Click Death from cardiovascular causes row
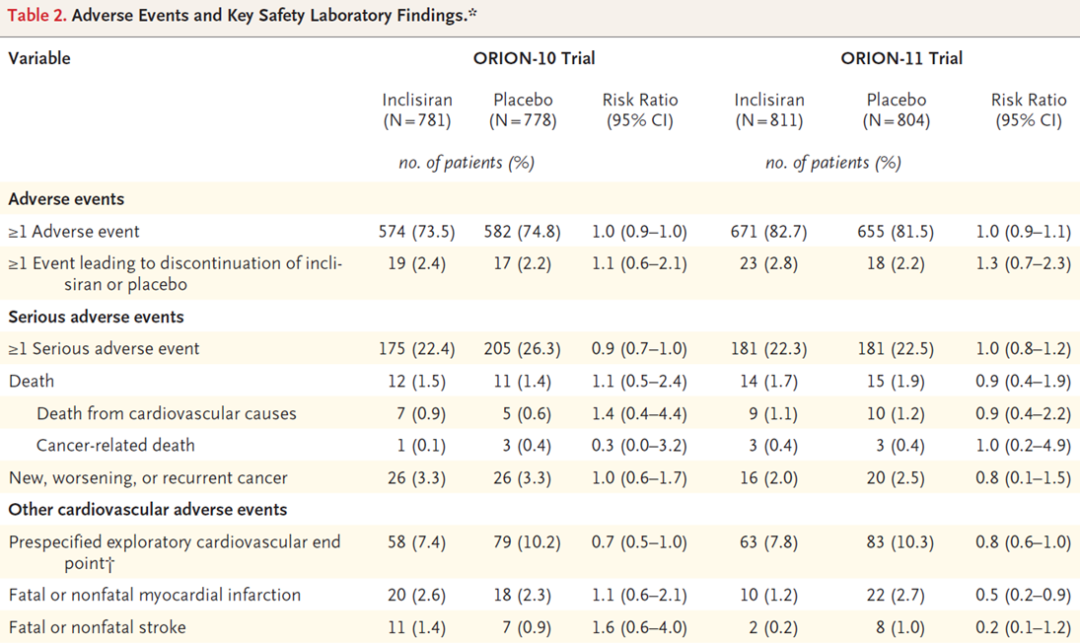The width and height of the screenshot is (1080, 643). click(x=166, y=413)
